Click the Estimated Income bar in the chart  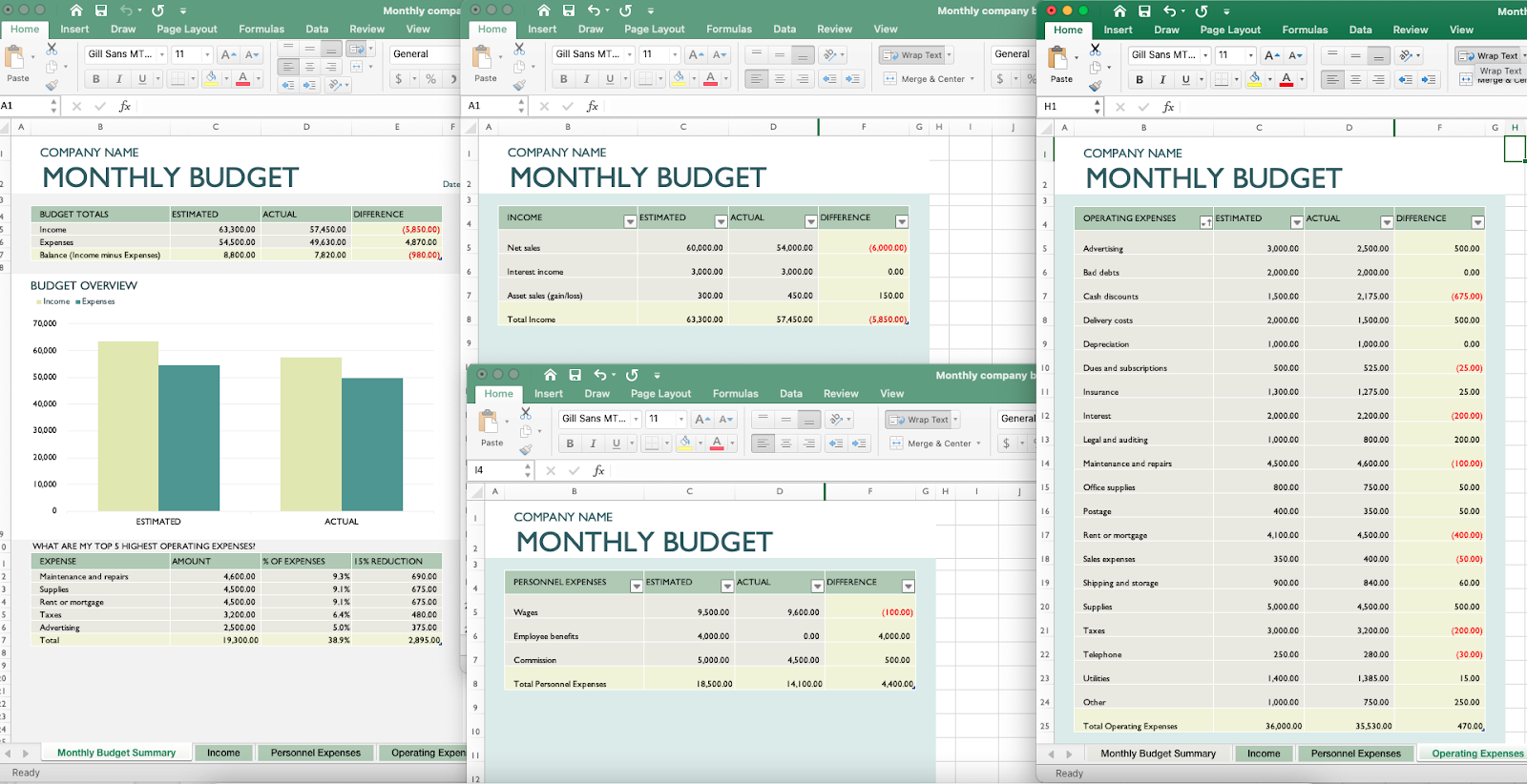pos(128,426)
